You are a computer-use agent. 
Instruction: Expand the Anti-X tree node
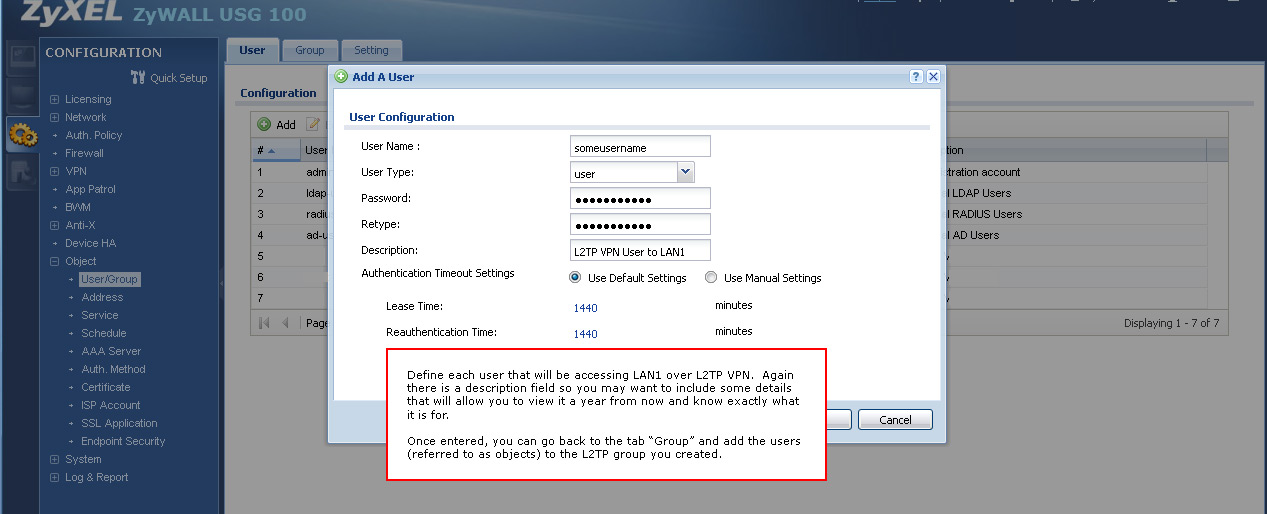coord(54,225)
